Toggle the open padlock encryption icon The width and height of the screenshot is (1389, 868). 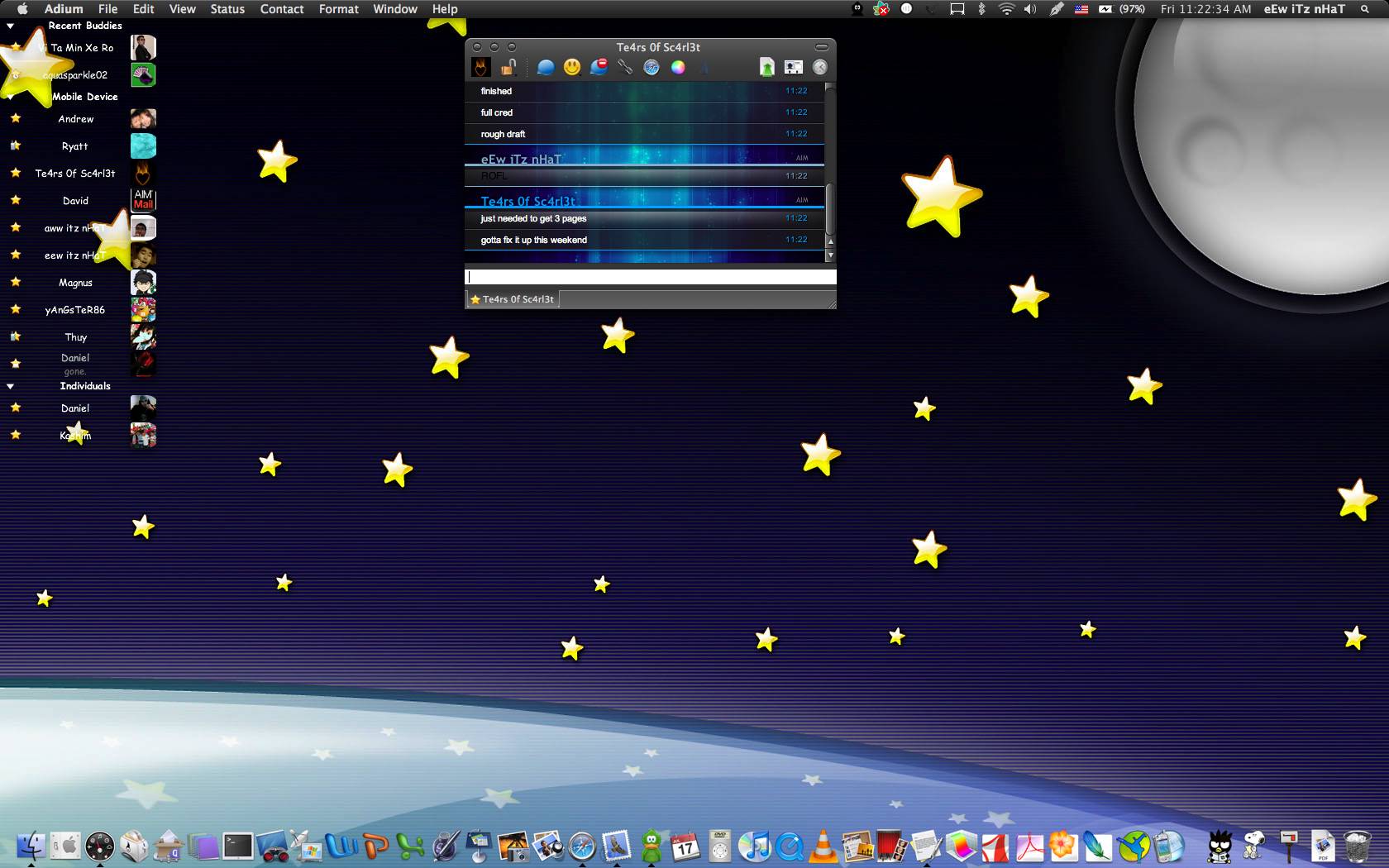click(509, 67)
